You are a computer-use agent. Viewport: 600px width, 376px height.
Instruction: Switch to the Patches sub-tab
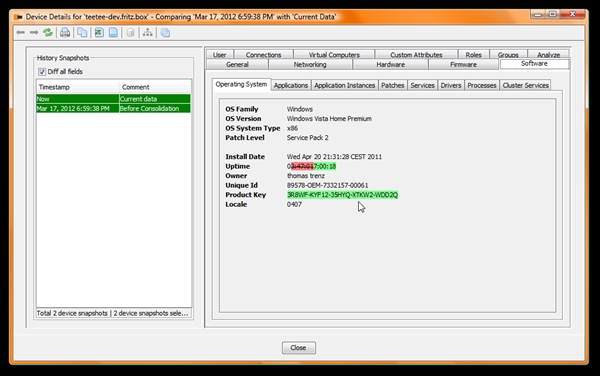(393, 85)
